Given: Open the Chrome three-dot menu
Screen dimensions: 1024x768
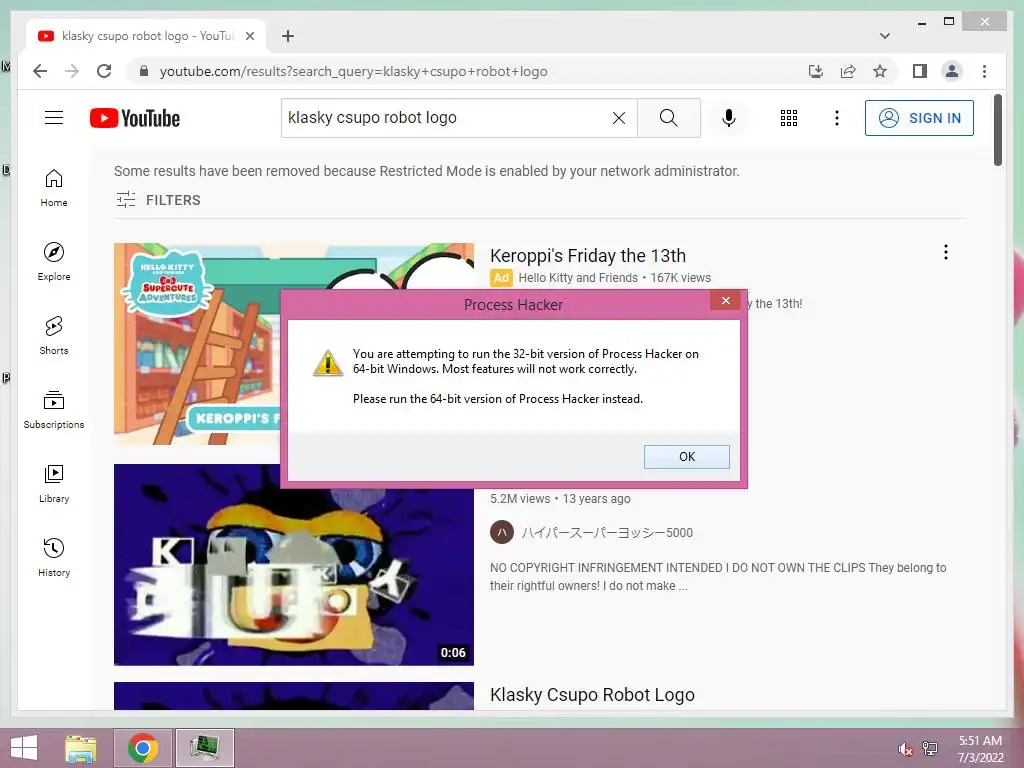Looking at the screenshot, I should pyautogui.click(x=984, y=71).
